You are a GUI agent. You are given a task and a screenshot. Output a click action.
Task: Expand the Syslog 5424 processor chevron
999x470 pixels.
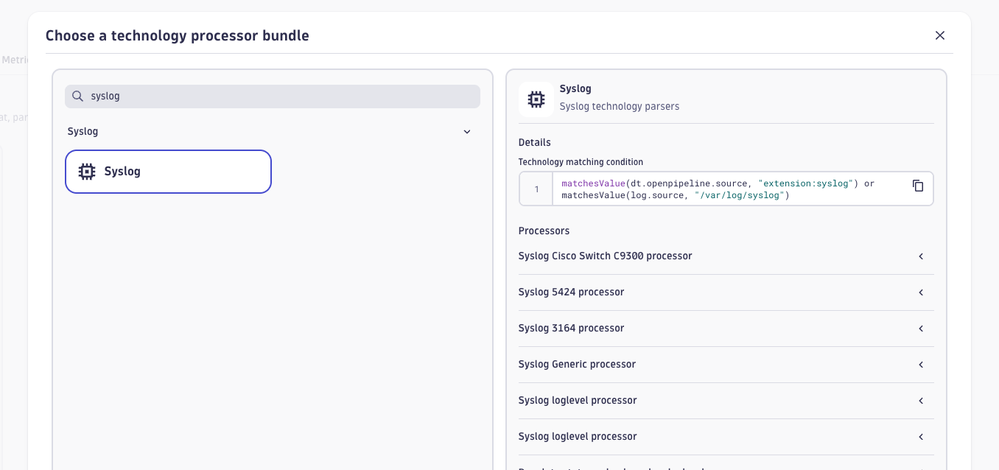click(x=920, y=293)
